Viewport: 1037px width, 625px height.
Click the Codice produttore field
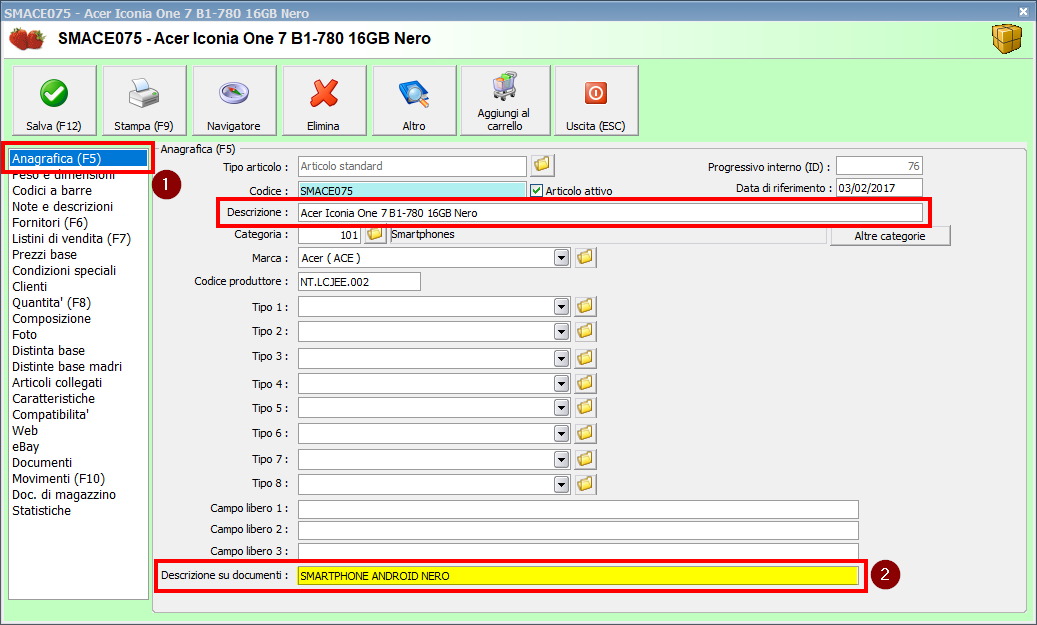359,282
